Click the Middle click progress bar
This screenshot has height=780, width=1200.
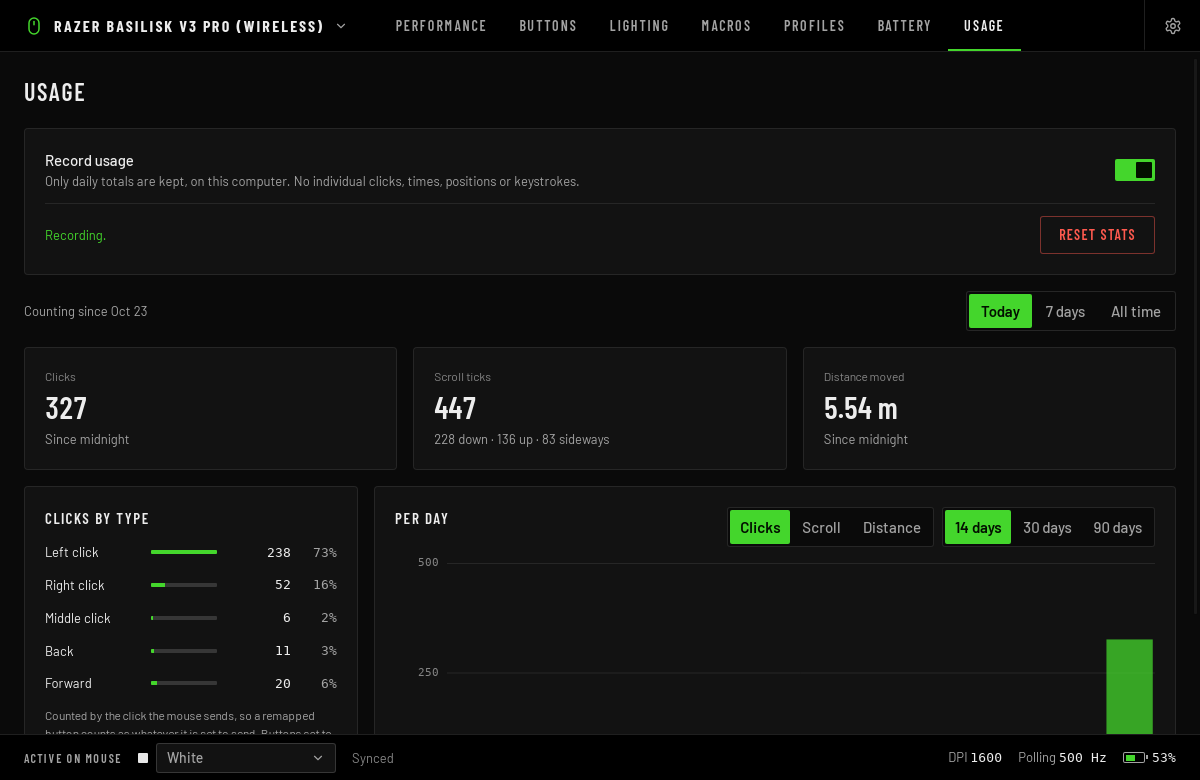coord(184,618)
